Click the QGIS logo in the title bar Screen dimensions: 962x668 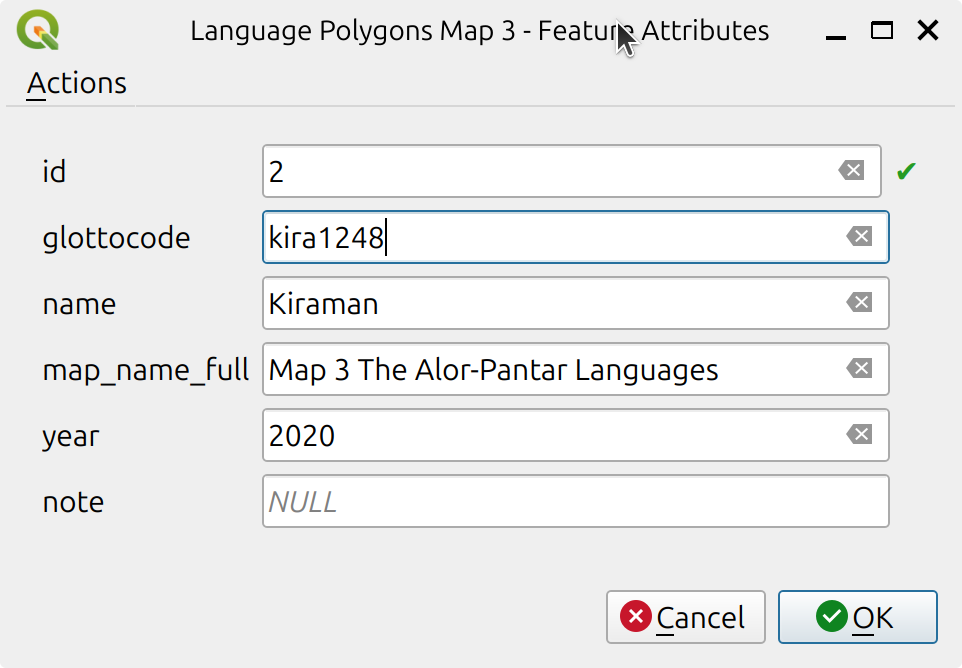click(38, 30)
